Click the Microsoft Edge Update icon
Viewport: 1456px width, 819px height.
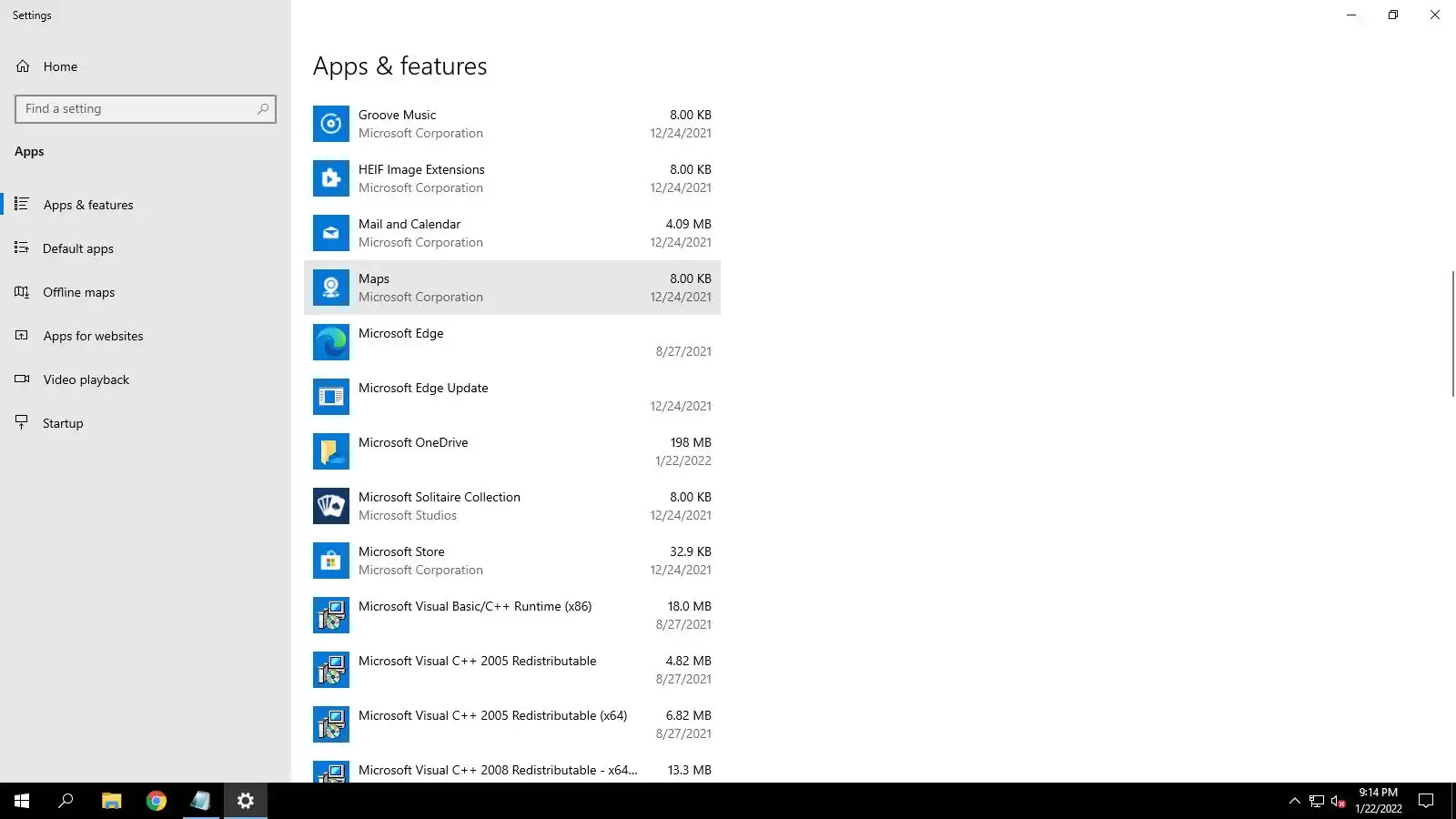(x=331, y=397)
